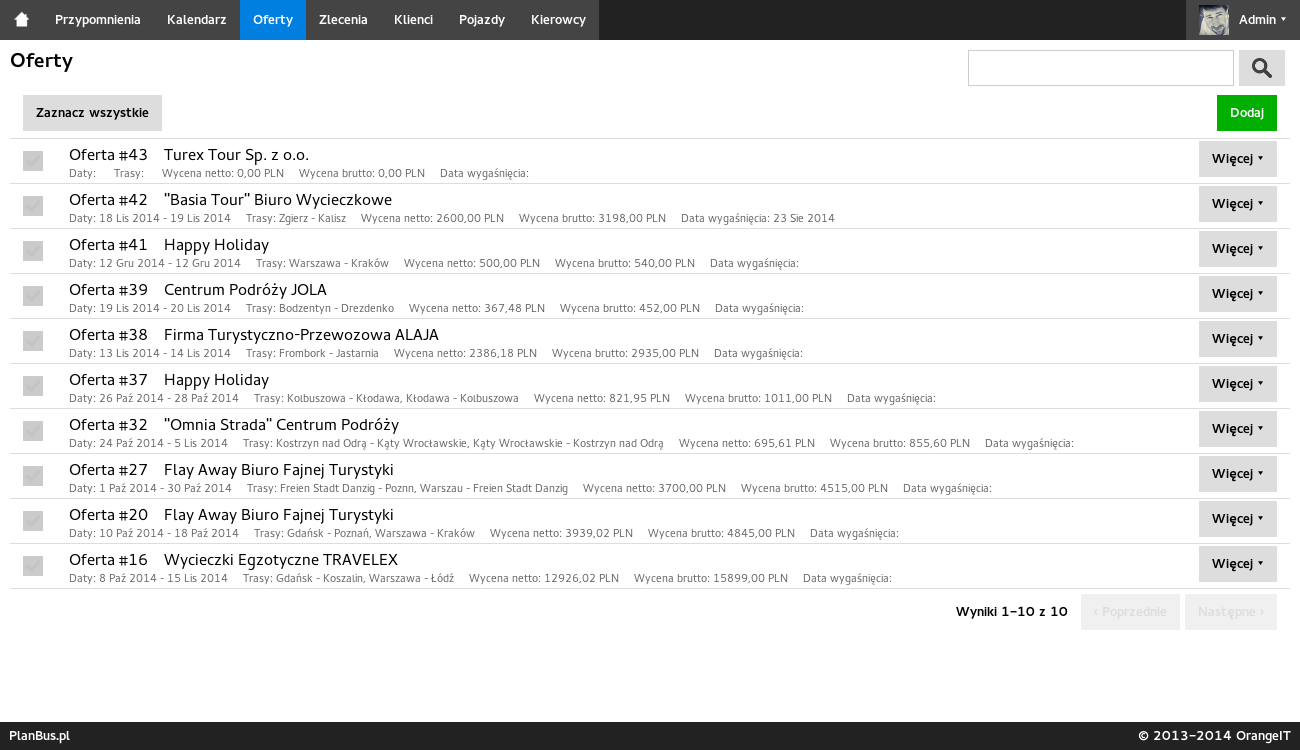
Task: Click the Następne pagination button
Action: coord(1231,612)
